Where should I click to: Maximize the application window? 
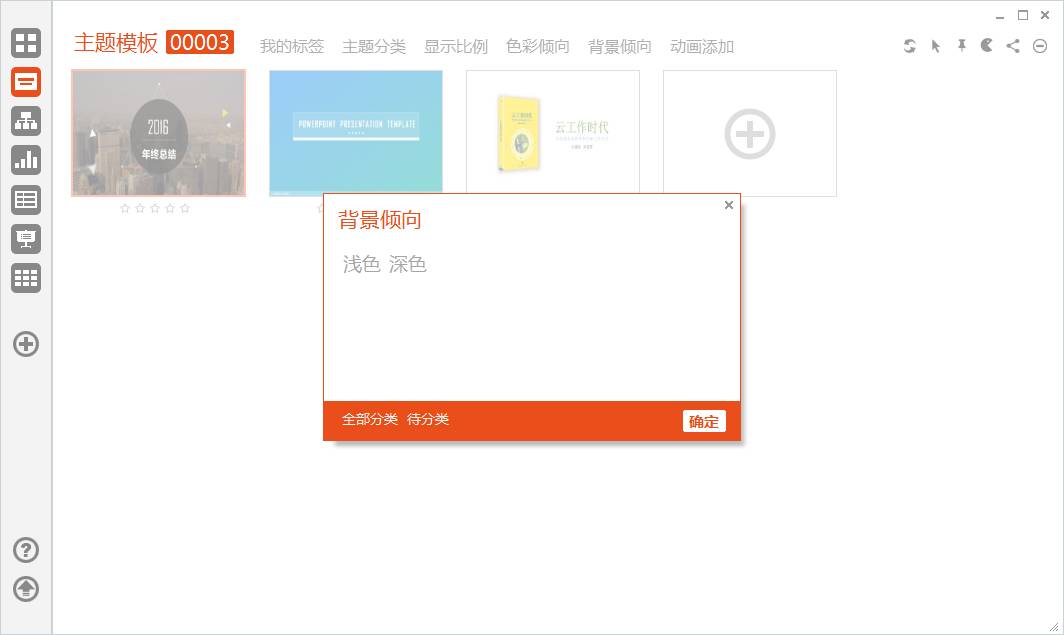click(x=1023, y=15)
